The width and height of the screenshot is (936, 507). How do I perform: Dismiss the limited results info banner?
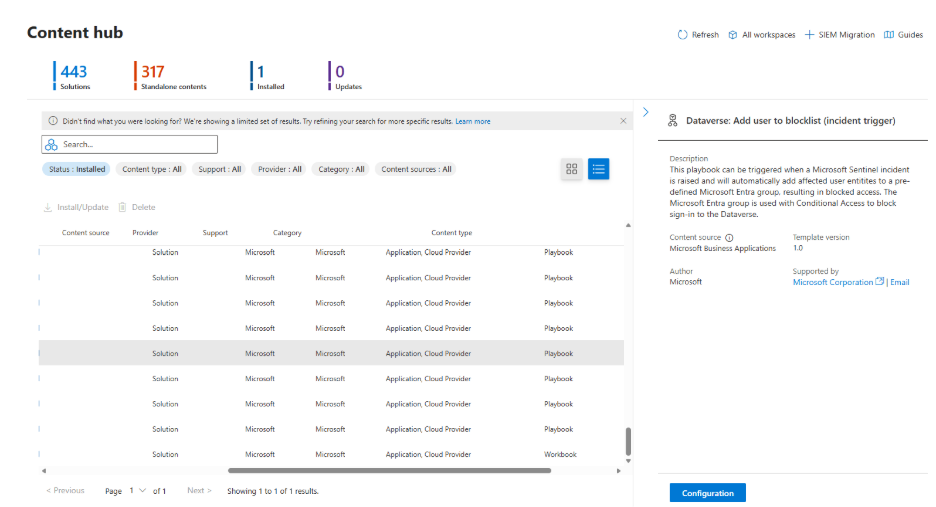point(623,121)
